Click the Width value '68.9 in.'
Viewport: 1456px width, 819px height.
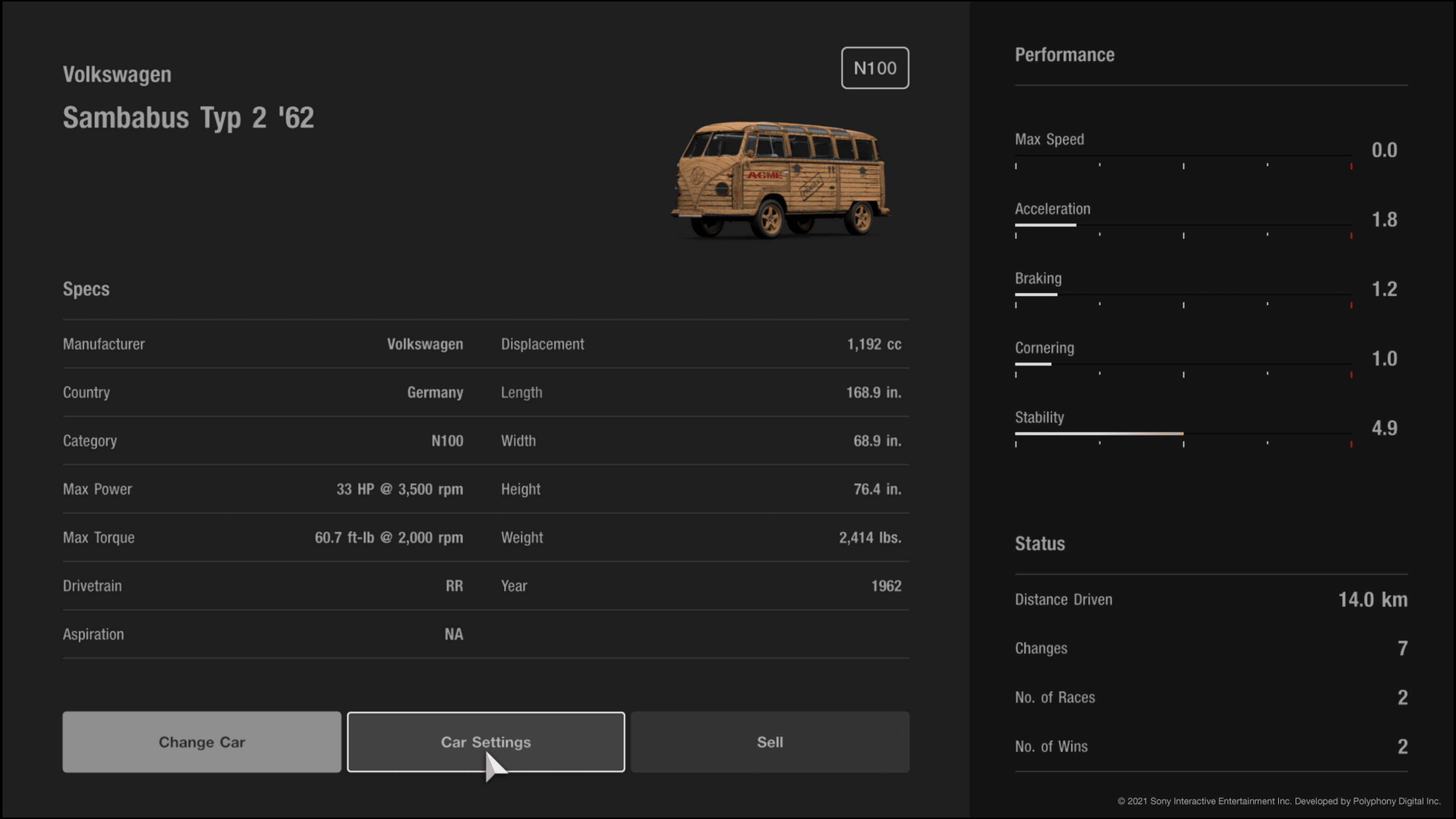877,441
